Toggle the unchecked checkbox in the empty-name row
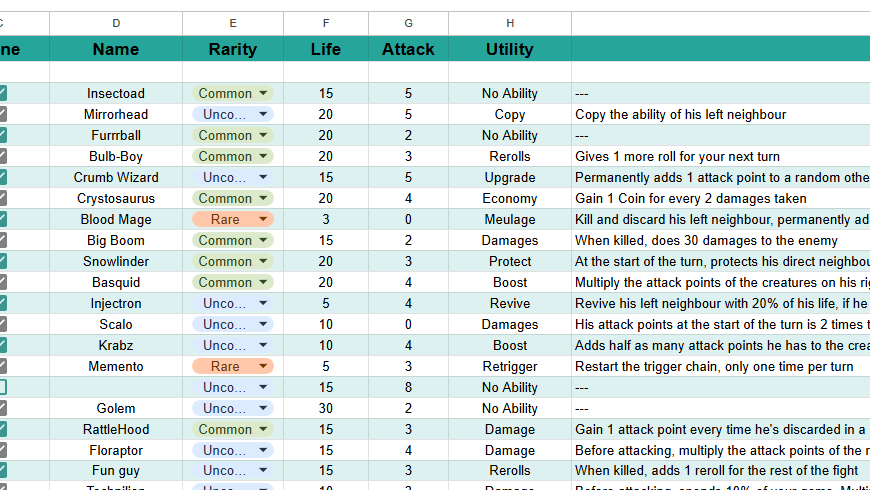This screenshot has width=870, height=490. [x=3, y=387]
